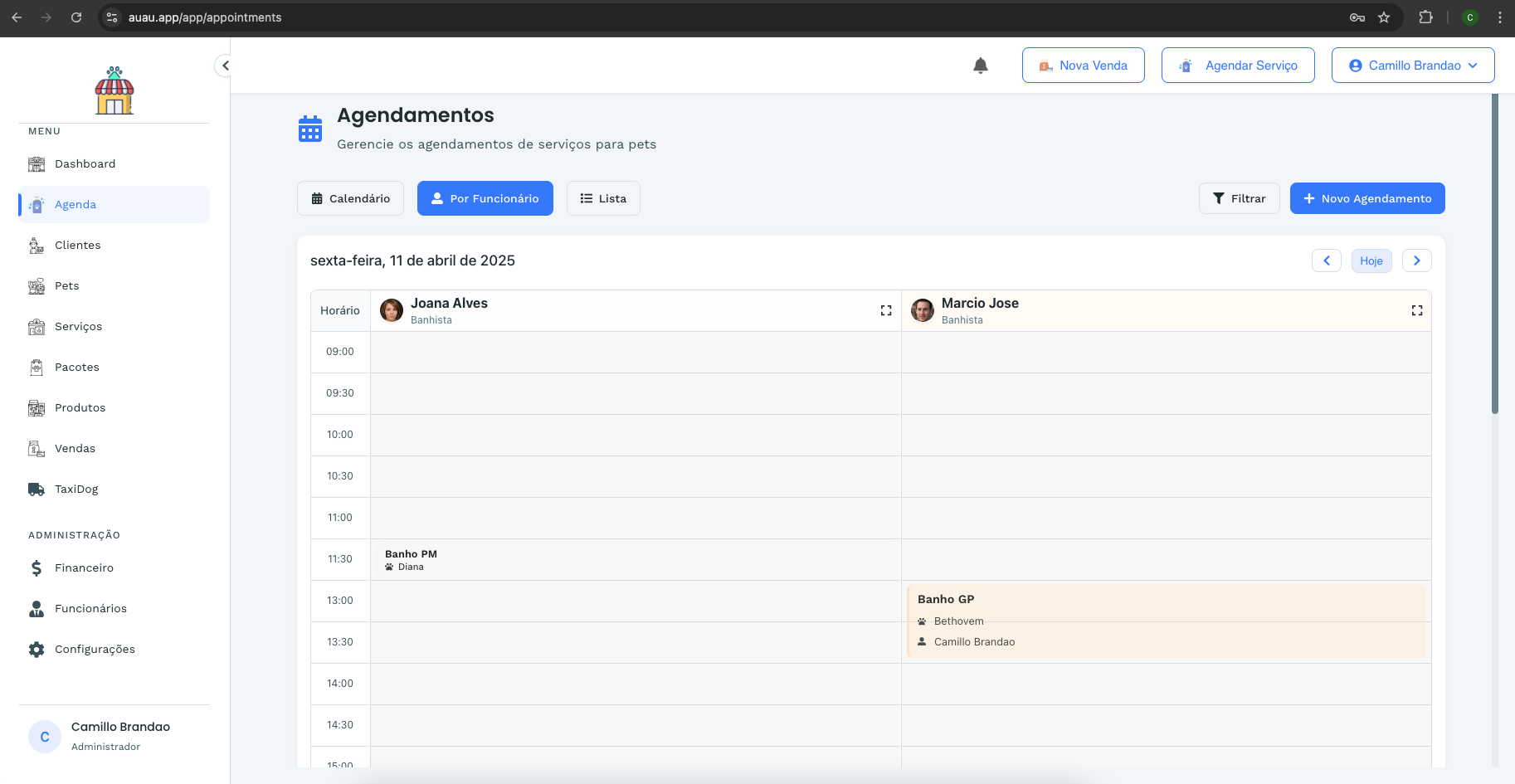Image resolution: width=1515 pixels, height=784 pixels.
Task: Click Camillo Brandao profile at sidebar bottom
Action: pyautogui.click(x=114, y=736)
